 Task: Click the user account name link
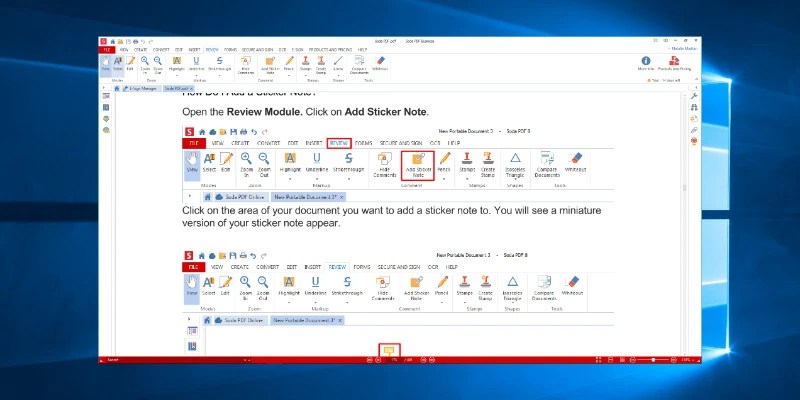click(684, 48)
